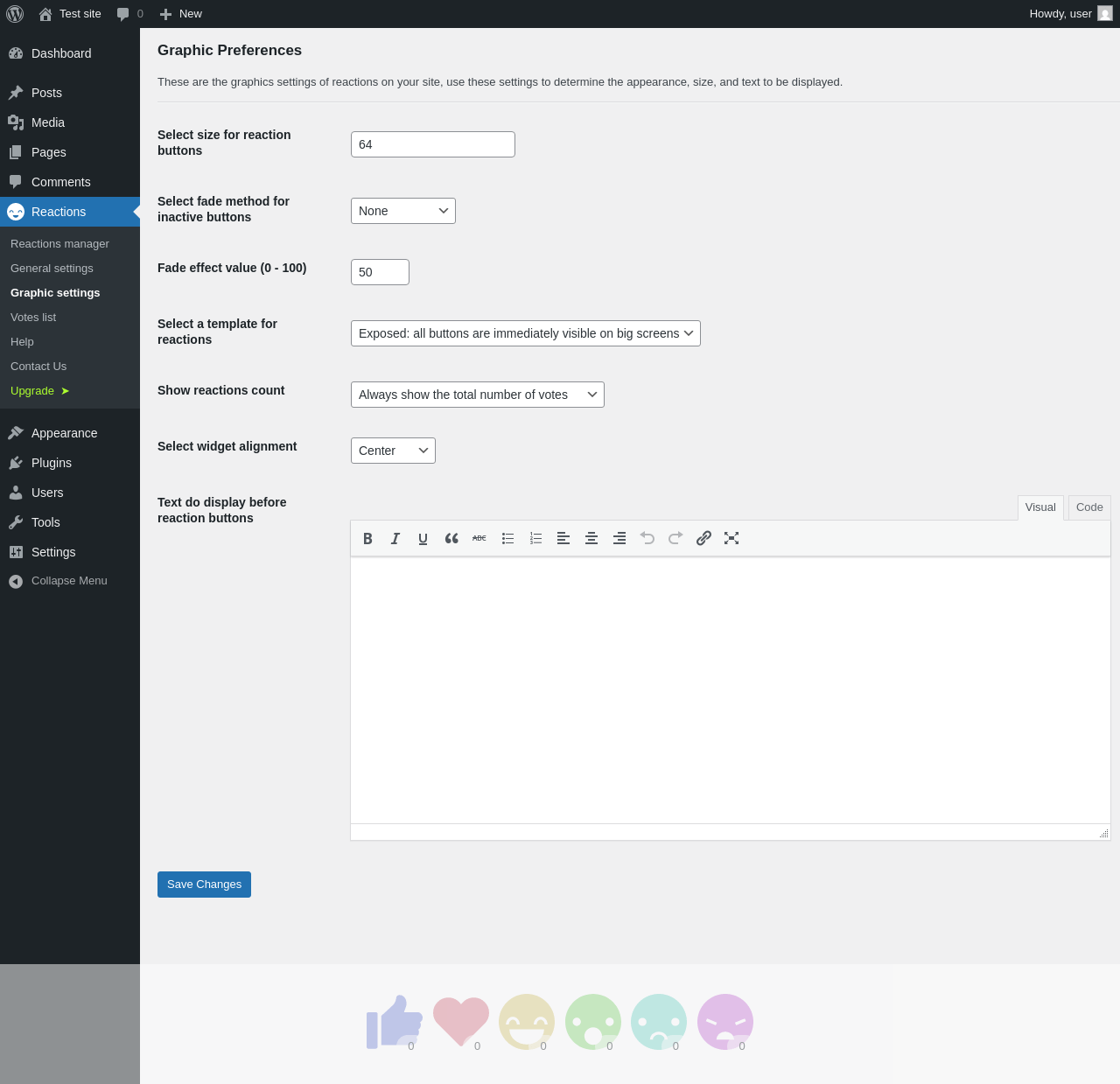Apply strikethrough with the ABC icon
1120x1084 pixels.
479,538
